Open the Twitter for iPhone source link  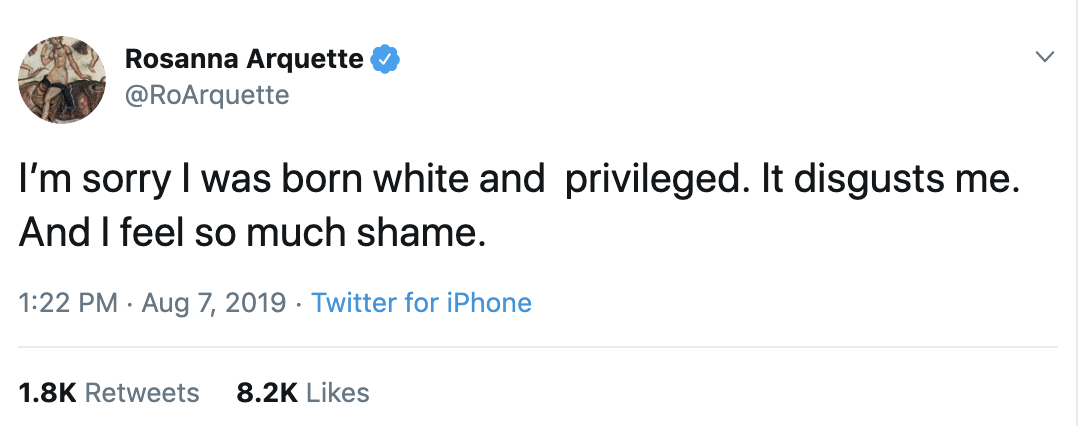point(421,303)
